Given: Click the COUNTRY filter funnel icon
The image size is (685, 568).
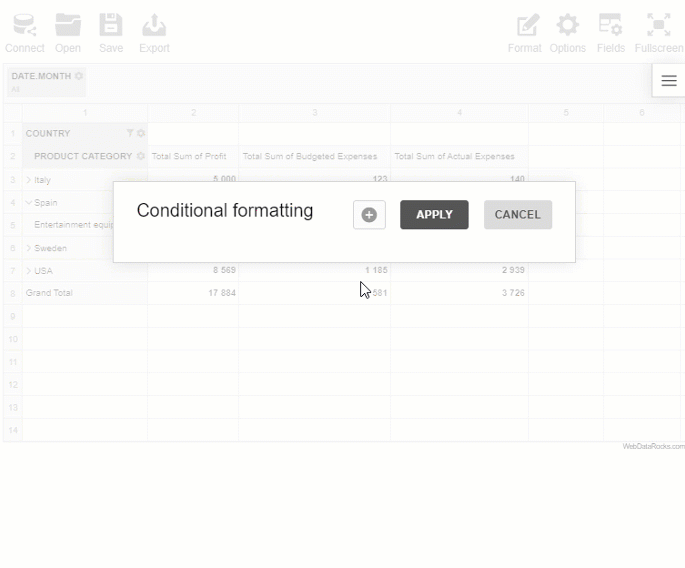Looking at the screenshot, I should 130,133.
